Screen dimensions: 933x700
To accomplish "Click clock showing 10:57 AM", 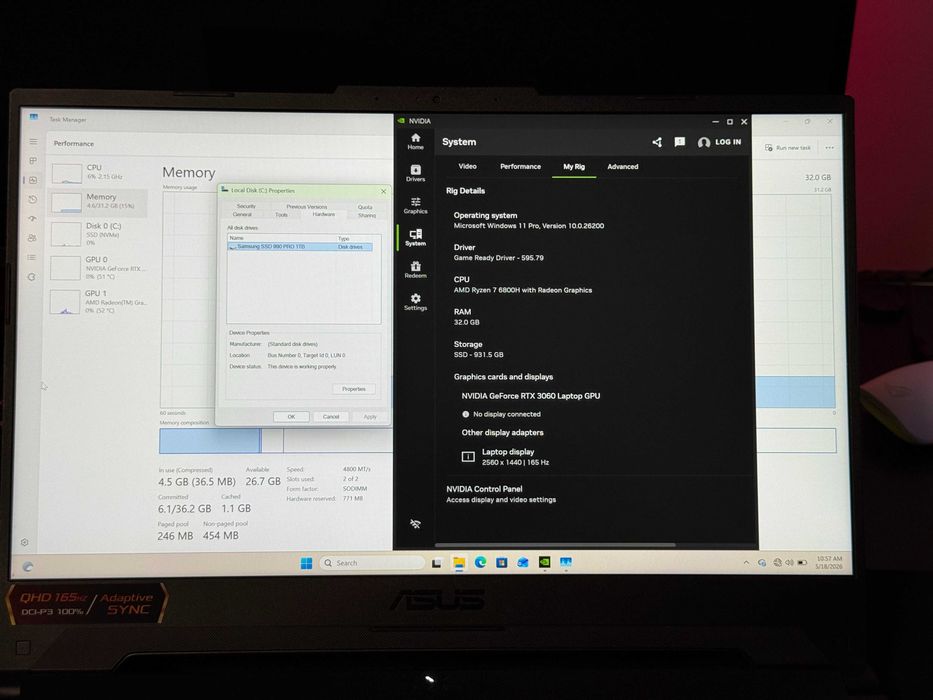I will 829,562.
